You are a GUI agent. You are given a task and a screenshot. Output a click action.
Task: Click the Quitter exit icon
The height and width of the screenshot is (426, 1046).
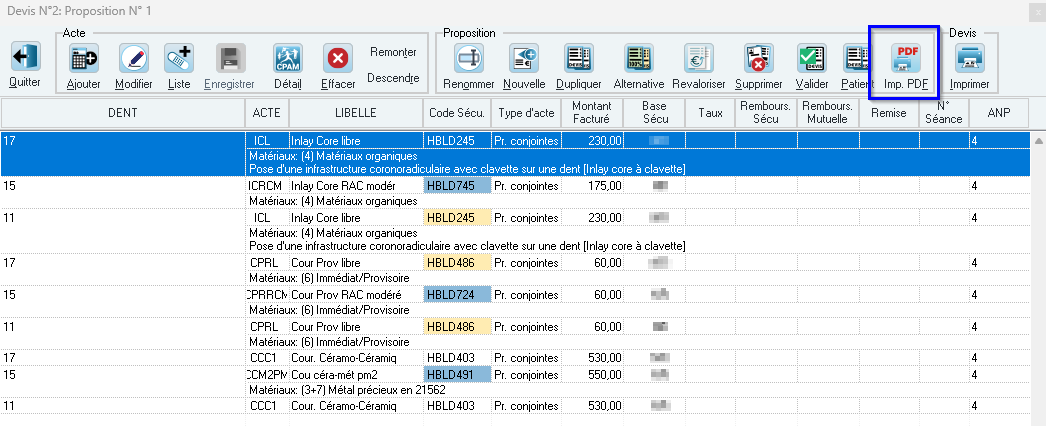point(25,58)
